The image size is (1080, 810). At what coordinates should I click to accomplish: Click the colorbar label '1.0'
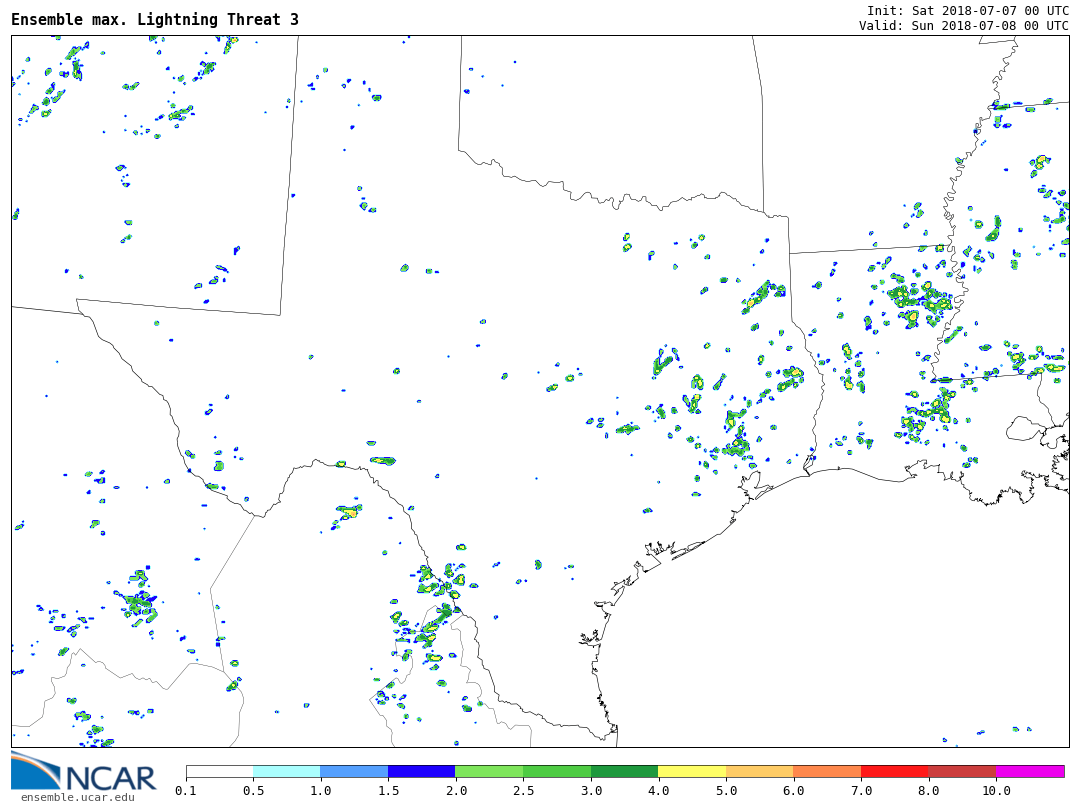[x=321, y=791]
